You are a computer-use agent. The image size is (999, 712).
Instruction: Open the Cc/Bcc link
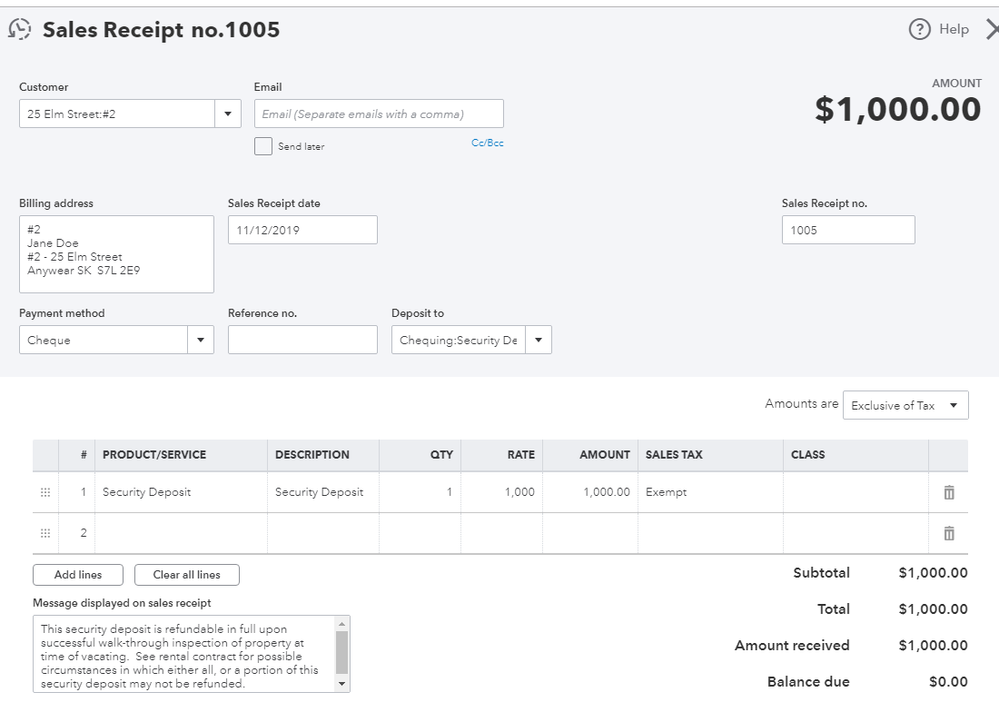click(x=487, y=143)
